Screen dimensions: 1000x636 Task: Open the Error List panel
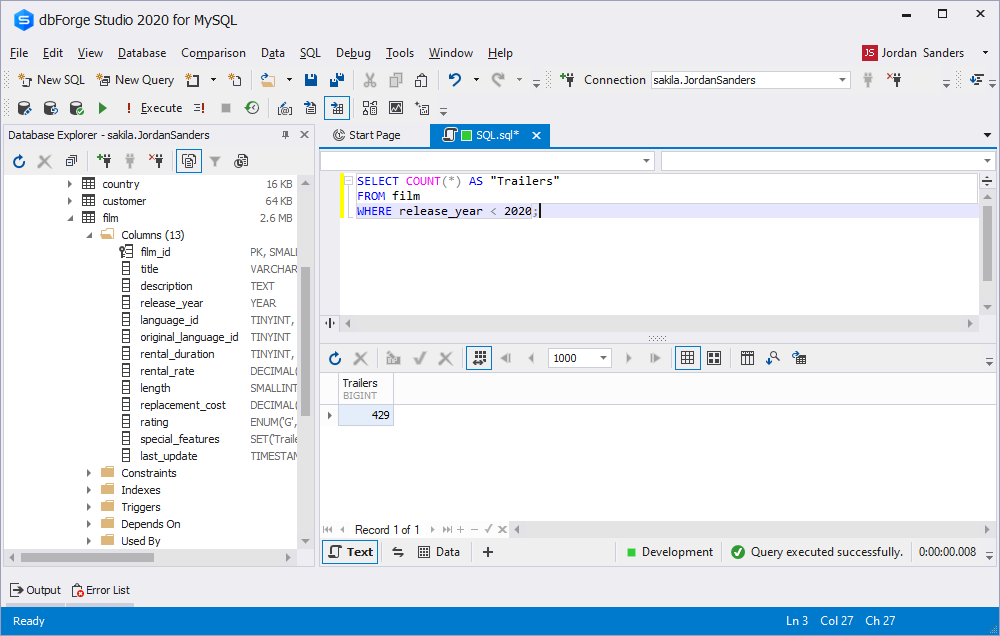point(100,590)
